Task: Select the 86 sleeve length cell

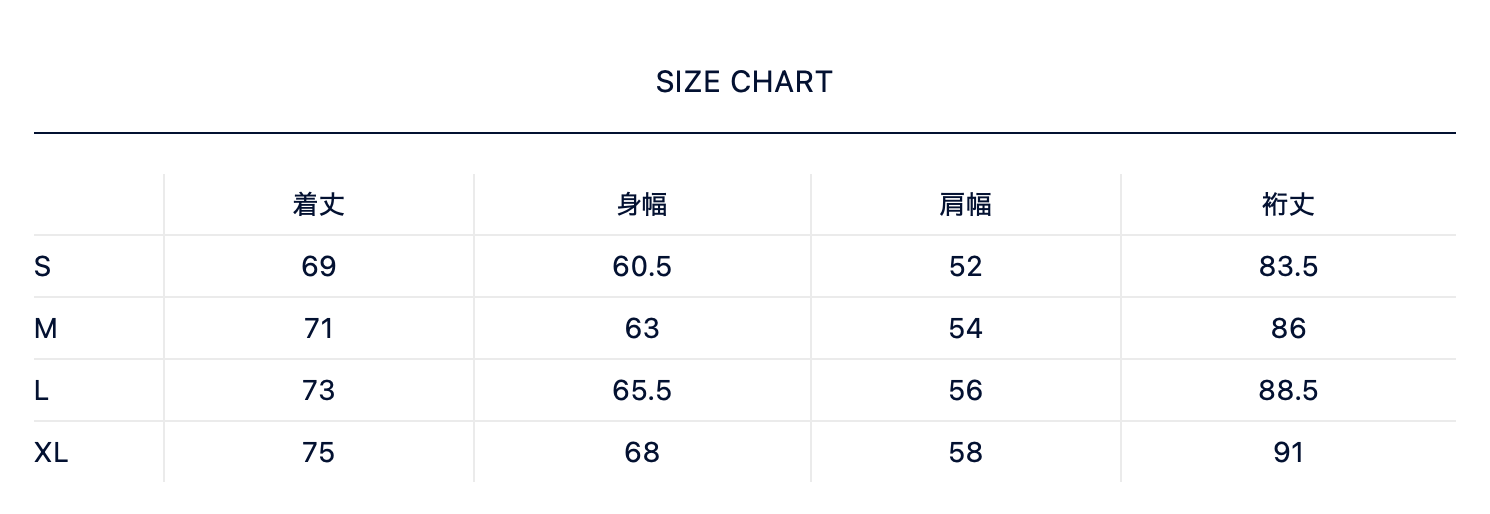Action: (1288, 329)
